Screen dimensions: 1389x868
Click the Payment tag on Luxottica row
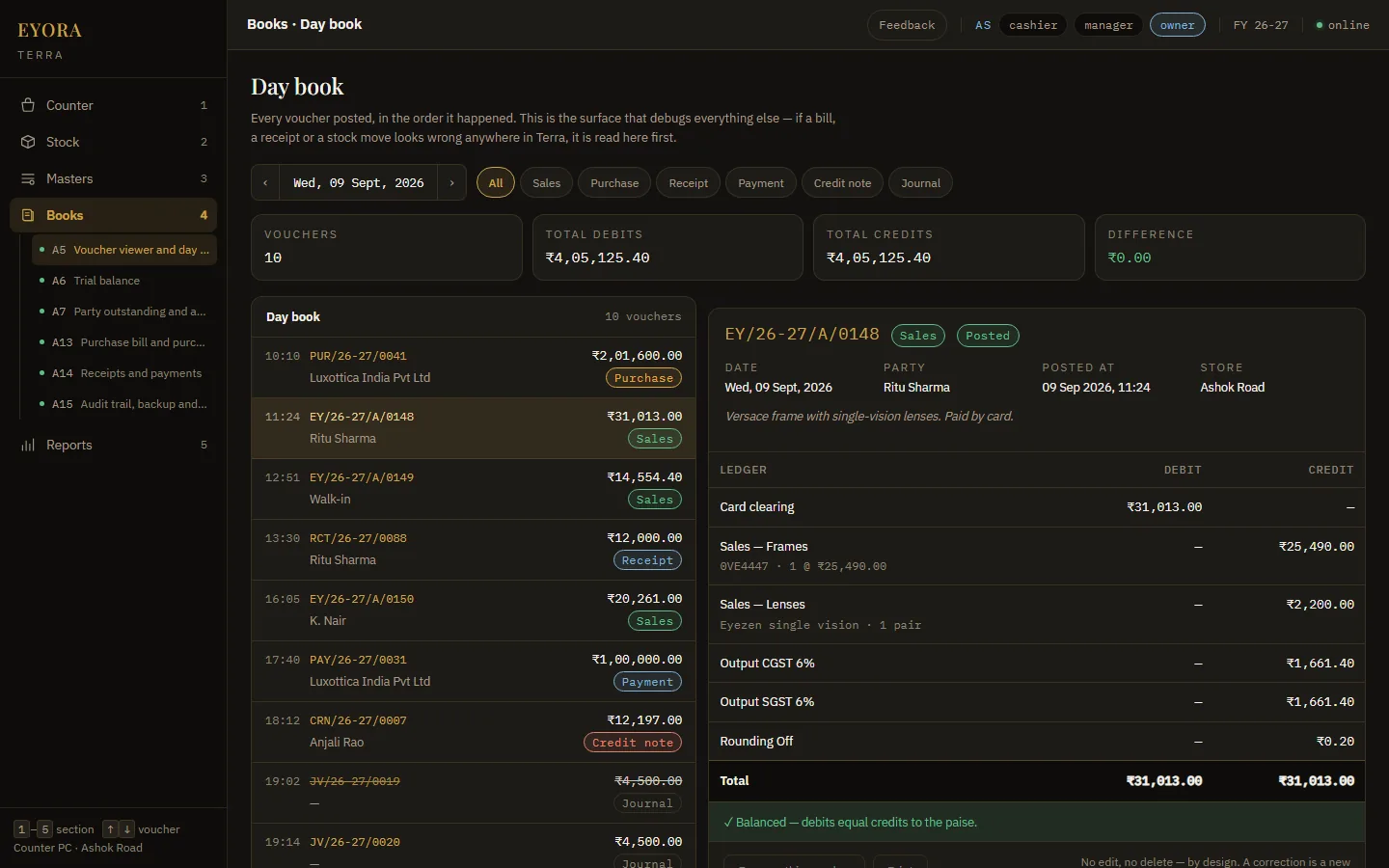[647, 682]
